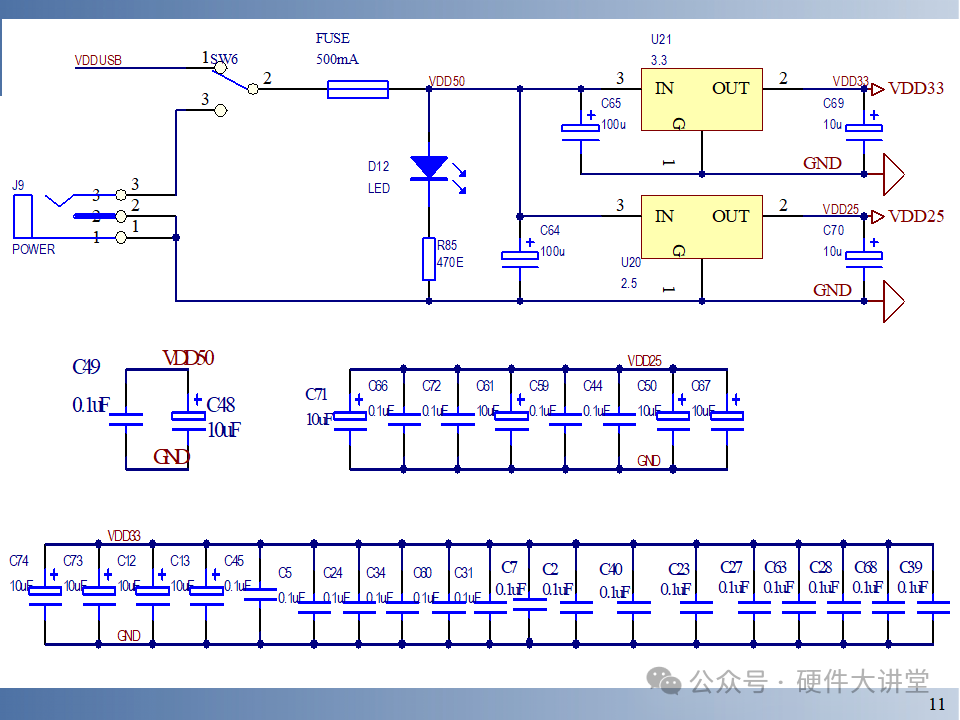Screen dimensions: 960x720
Task: Click the C2 designator
Action: [550, 569]
